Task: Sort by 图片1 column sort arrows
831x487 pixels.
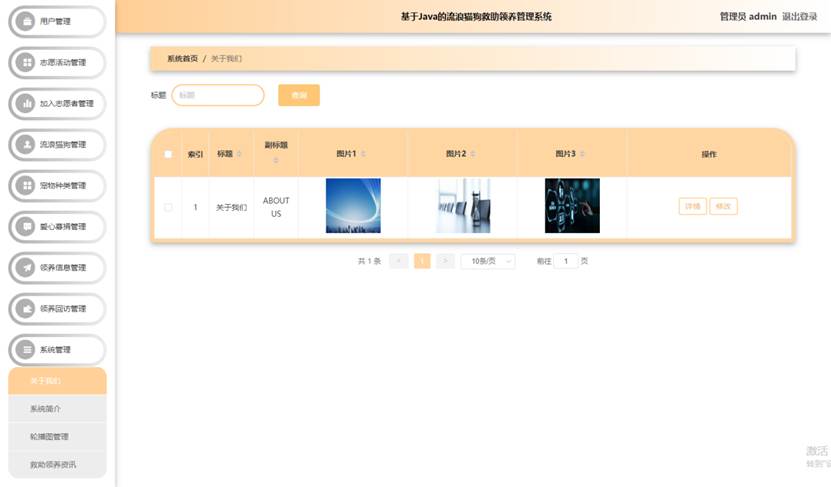Action: pyautogui.click(x=363, y=154)
